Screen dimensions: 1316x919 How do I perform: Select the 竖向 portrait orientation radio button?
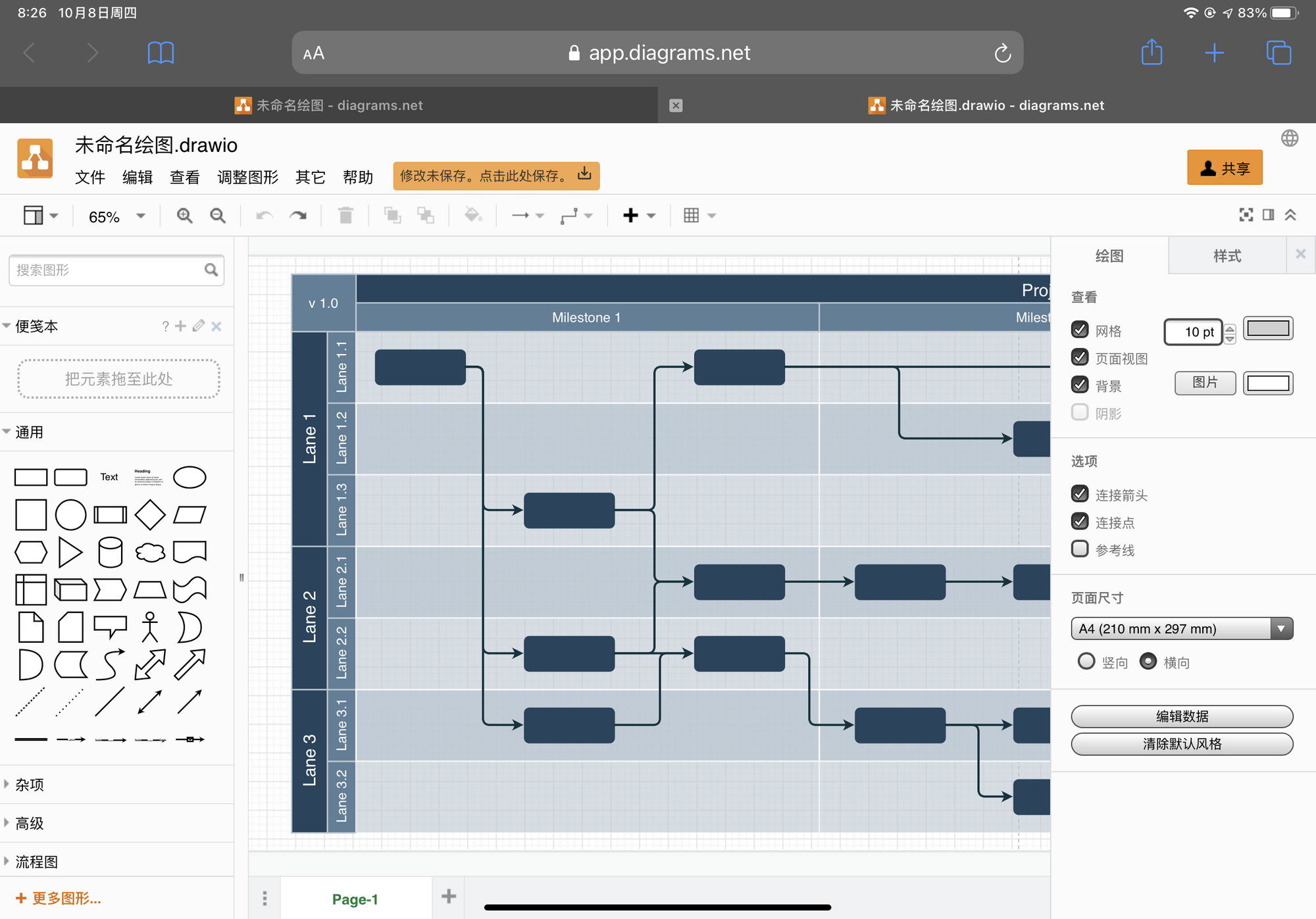tap(1086, 661)
